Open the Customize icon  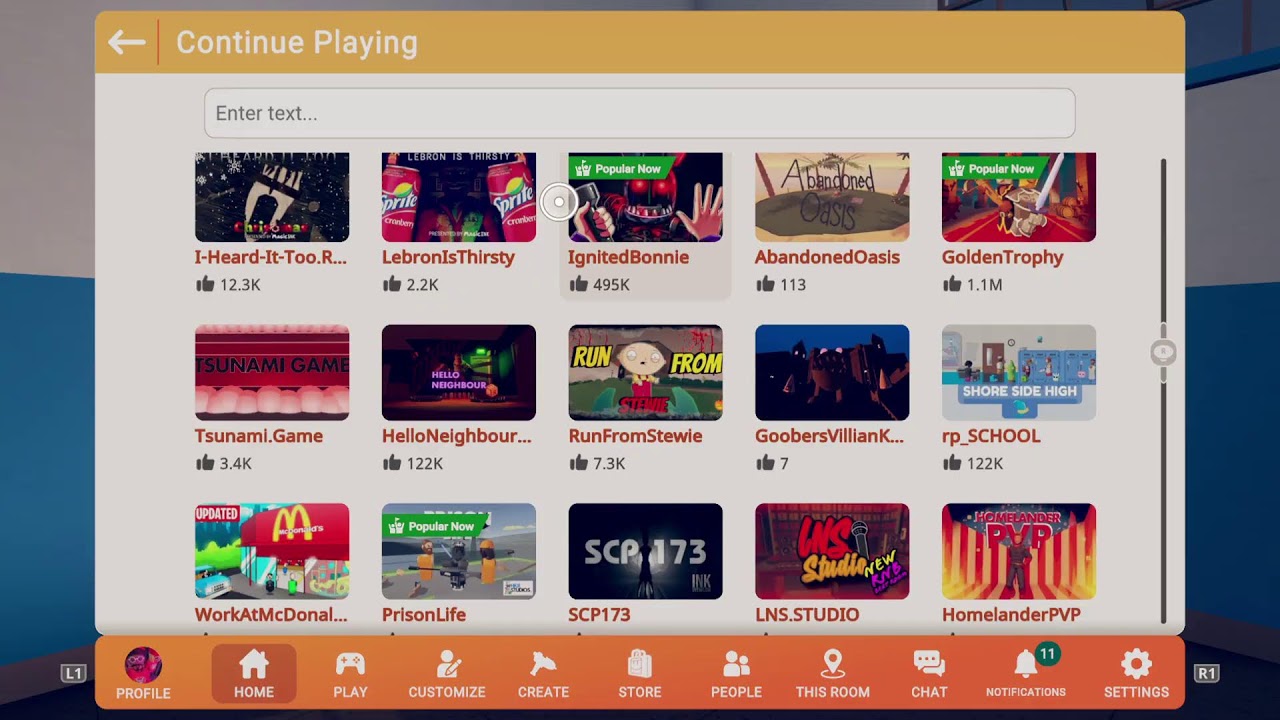click(447, 664)
